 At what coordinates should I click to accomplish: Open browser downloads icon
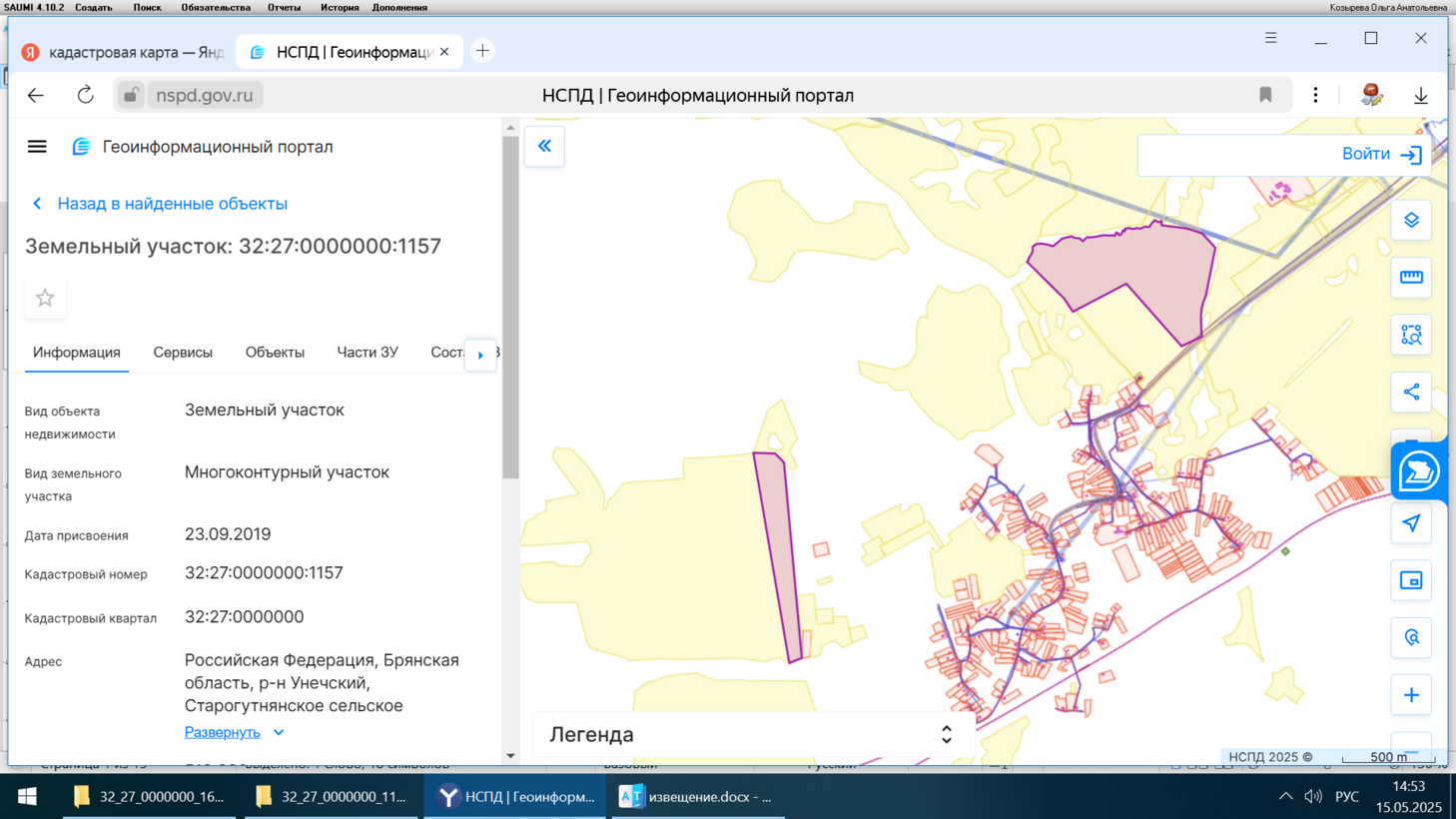pos(1420,95)
